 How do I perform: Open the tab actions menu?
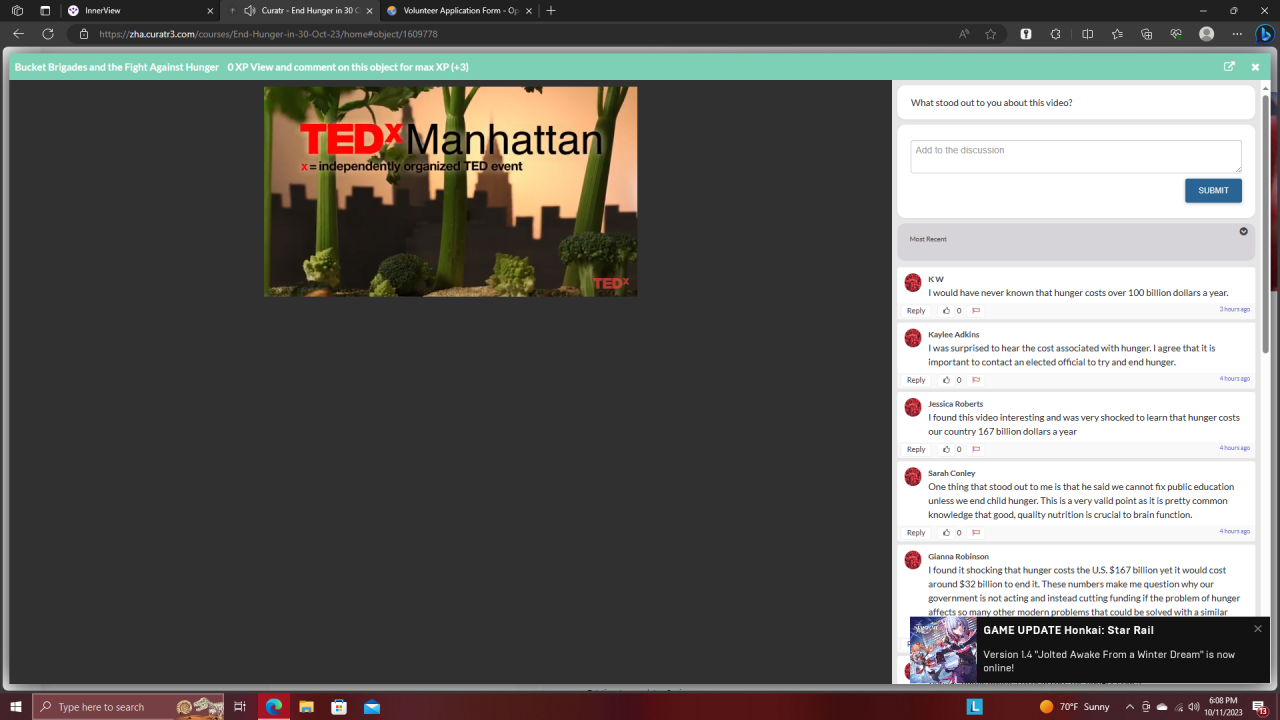[45, 11]
